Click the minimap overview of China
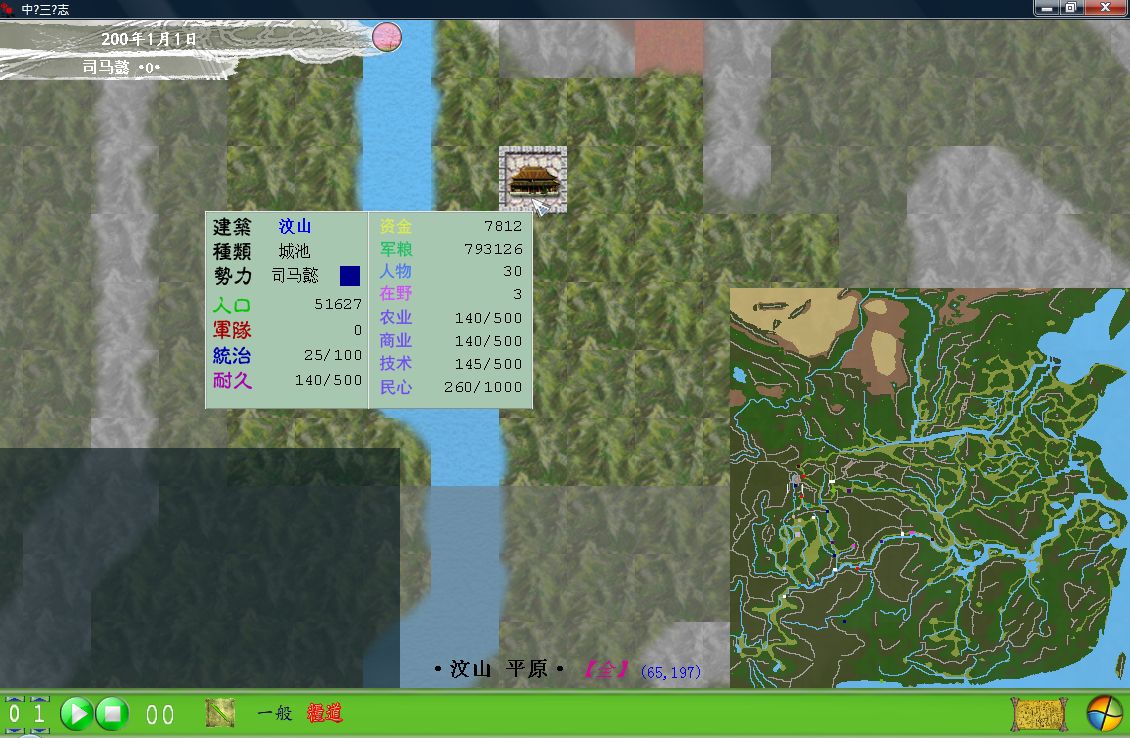Viewport: 1130px width, 738px height. coord(930,487)
